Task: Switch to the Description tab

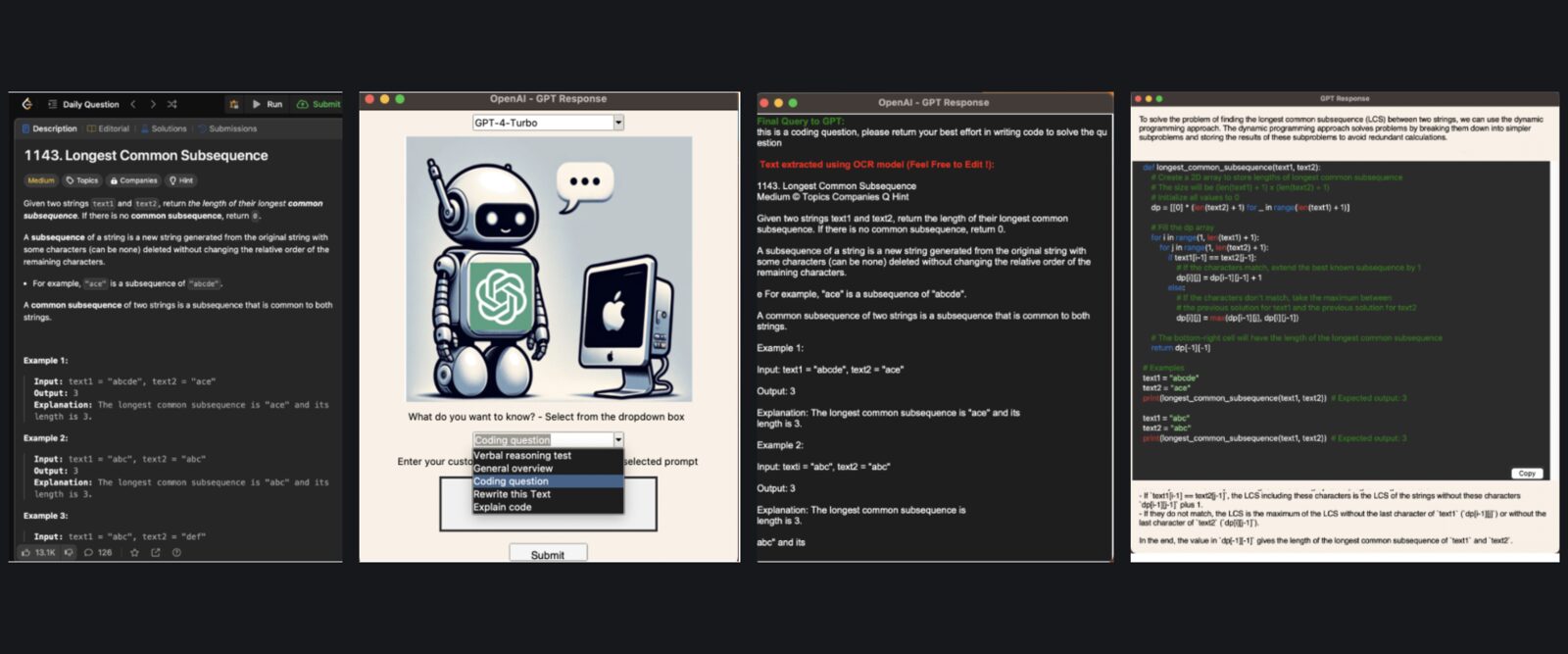Action: [x=49, y=128]
